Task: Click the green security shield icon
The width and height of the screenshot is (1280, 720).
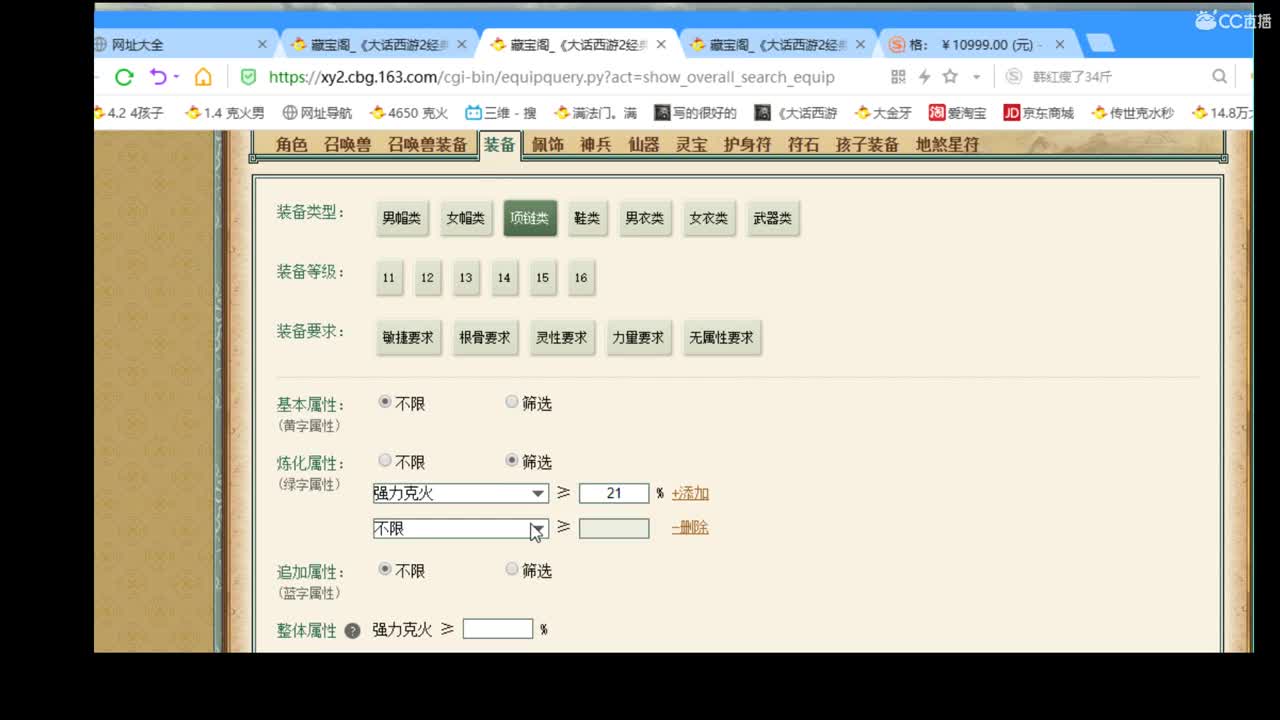Action: [248, 77]
